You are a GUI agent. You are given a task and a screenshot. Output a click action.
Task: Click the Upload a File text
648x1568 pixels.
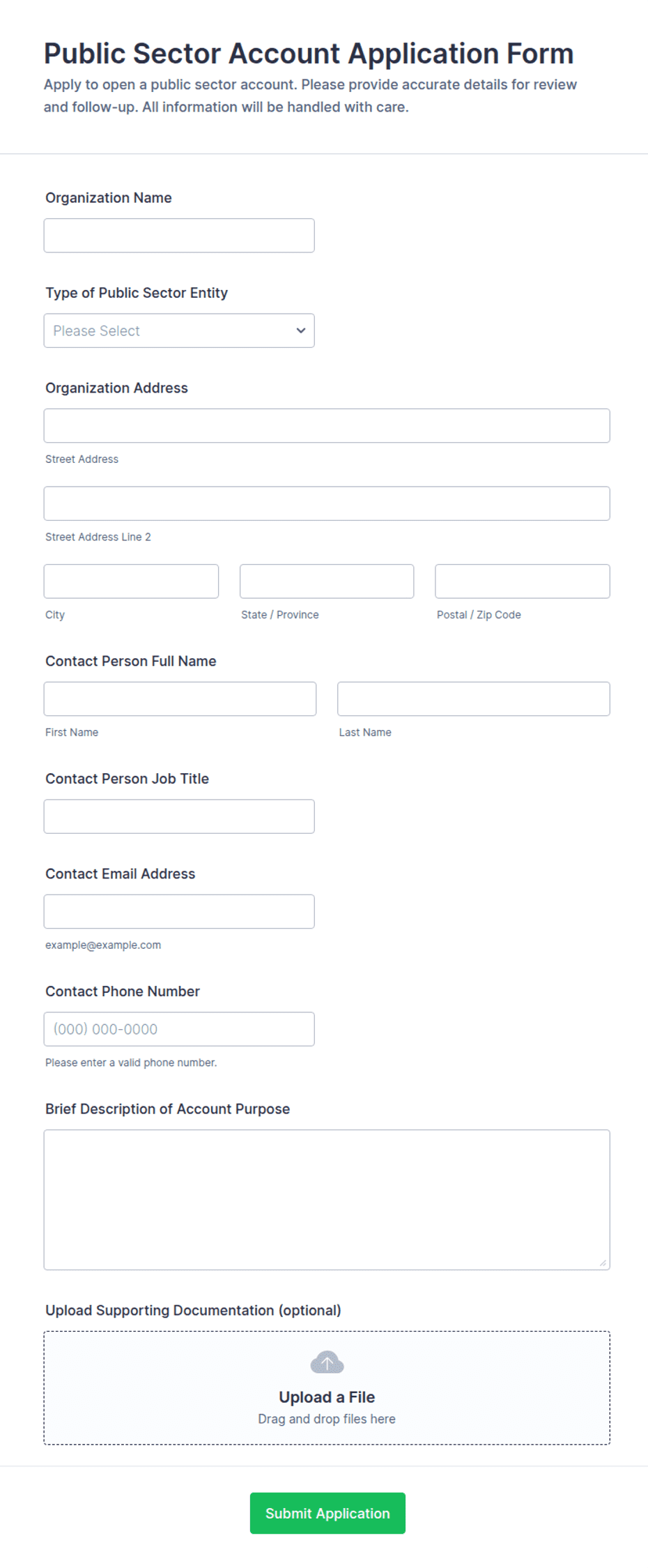(327, 1397)
